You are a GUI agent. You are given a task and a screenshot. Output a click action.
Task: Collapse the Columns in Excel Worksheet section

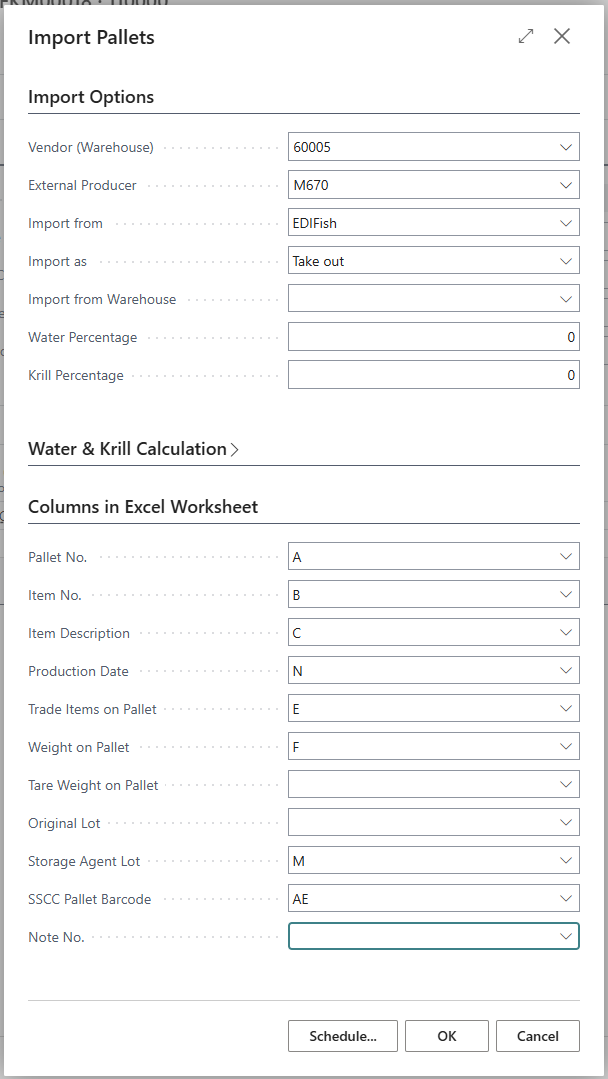pos(143,507)
